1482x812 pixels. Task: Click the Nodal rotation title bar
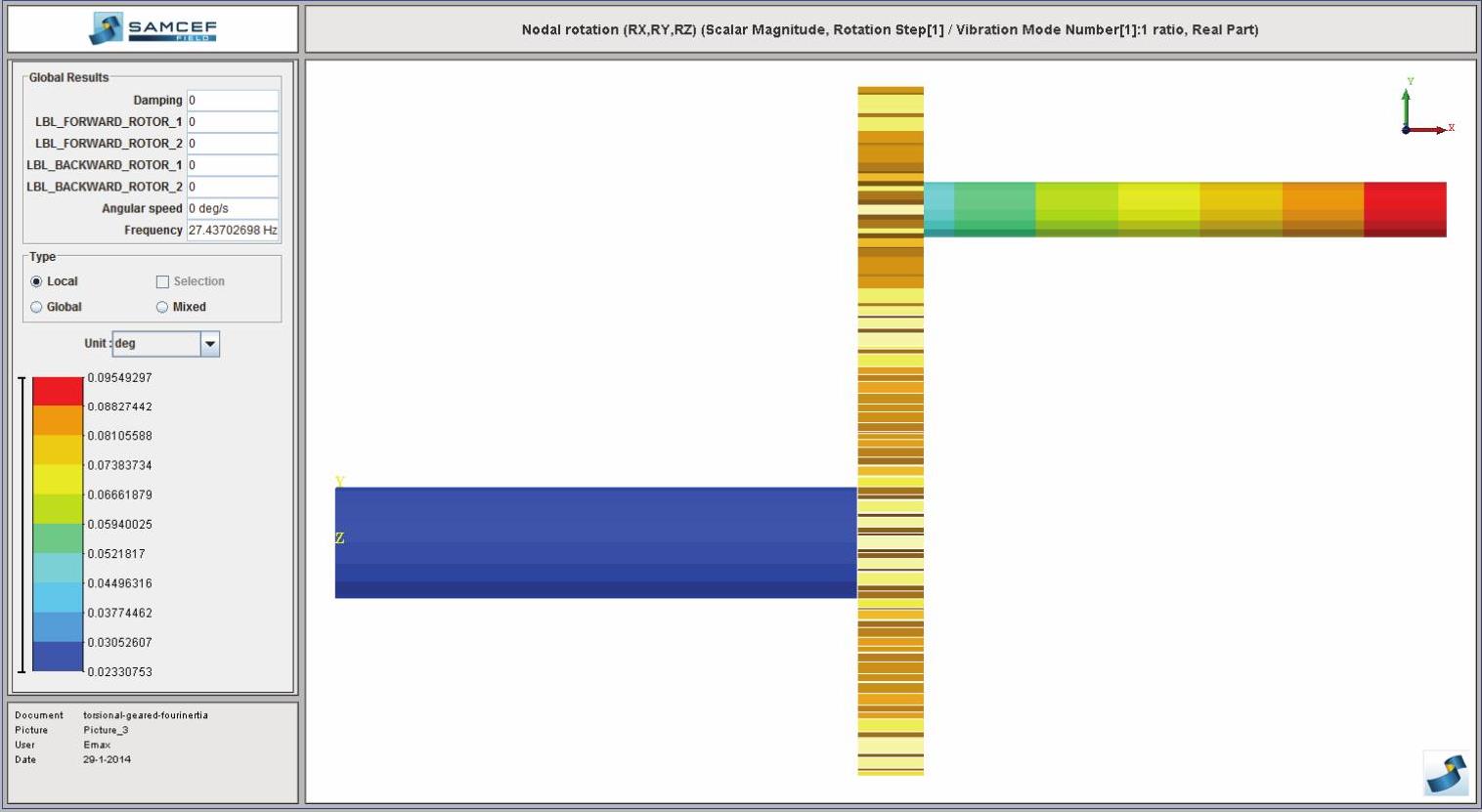click(890, 29)
